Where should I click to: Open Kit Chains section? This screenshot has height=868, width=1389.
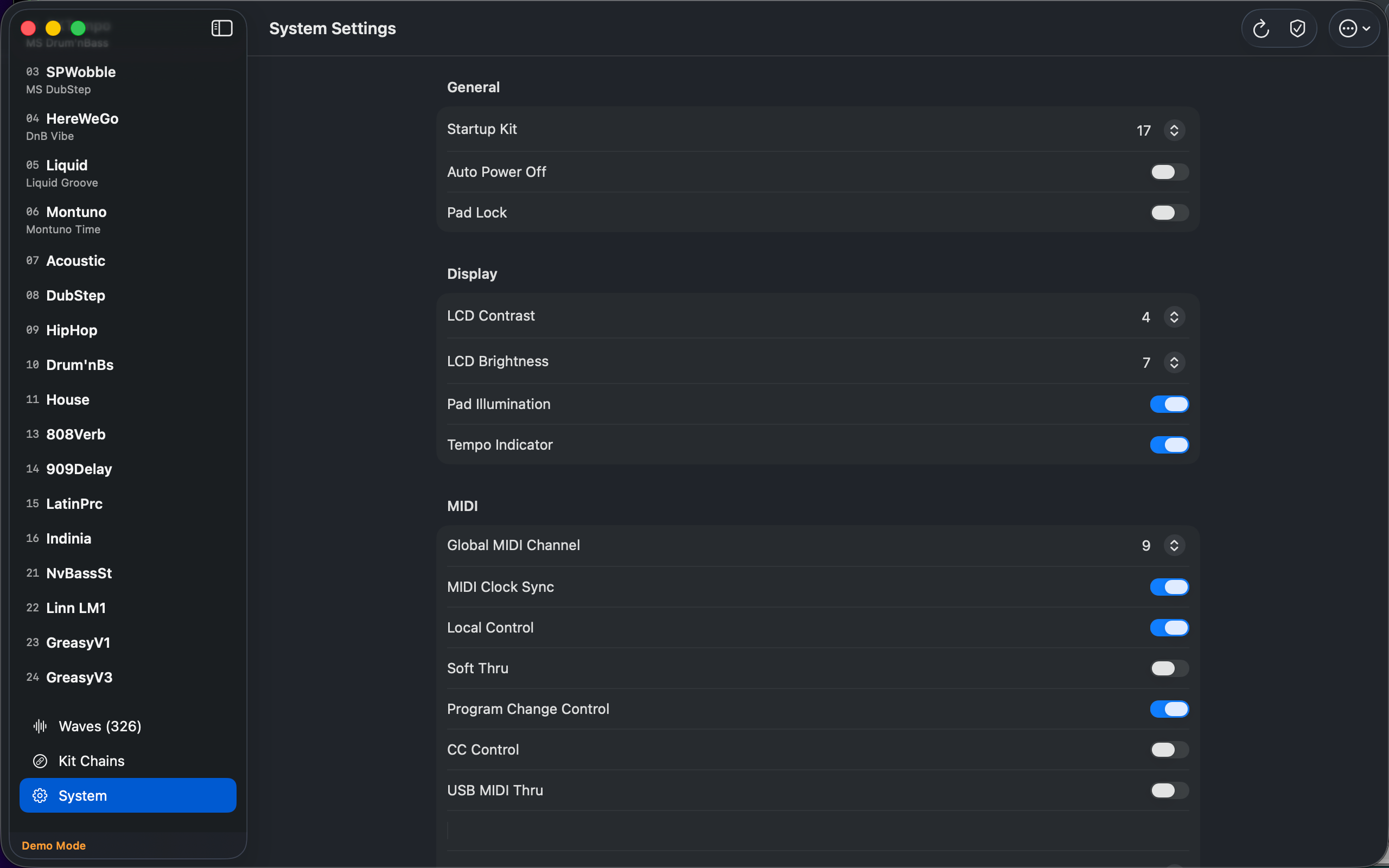pos(128,761)
